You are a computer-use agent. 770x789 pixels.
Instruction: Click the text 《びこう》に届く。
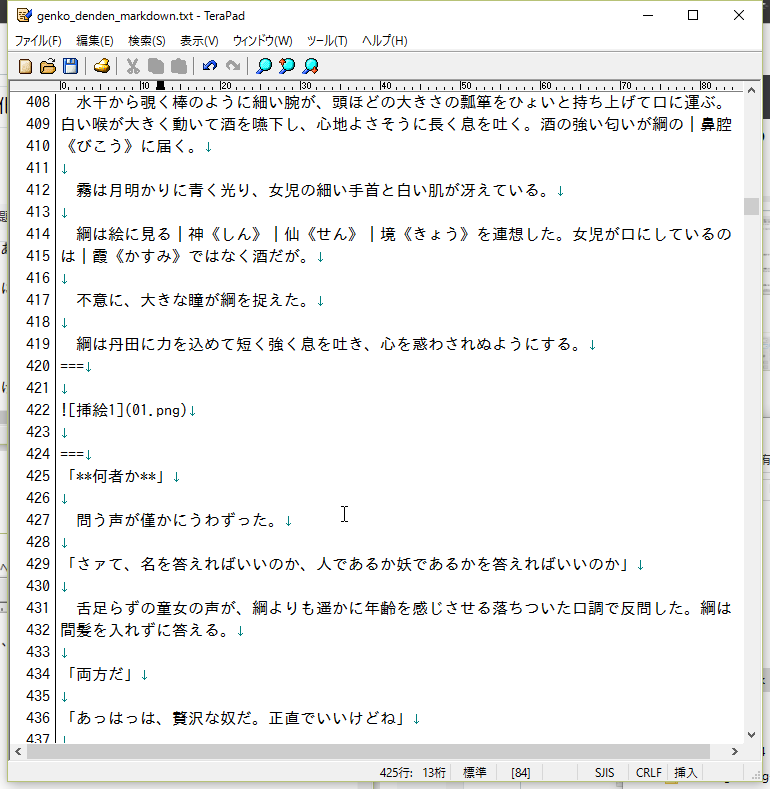pos(131,146)
